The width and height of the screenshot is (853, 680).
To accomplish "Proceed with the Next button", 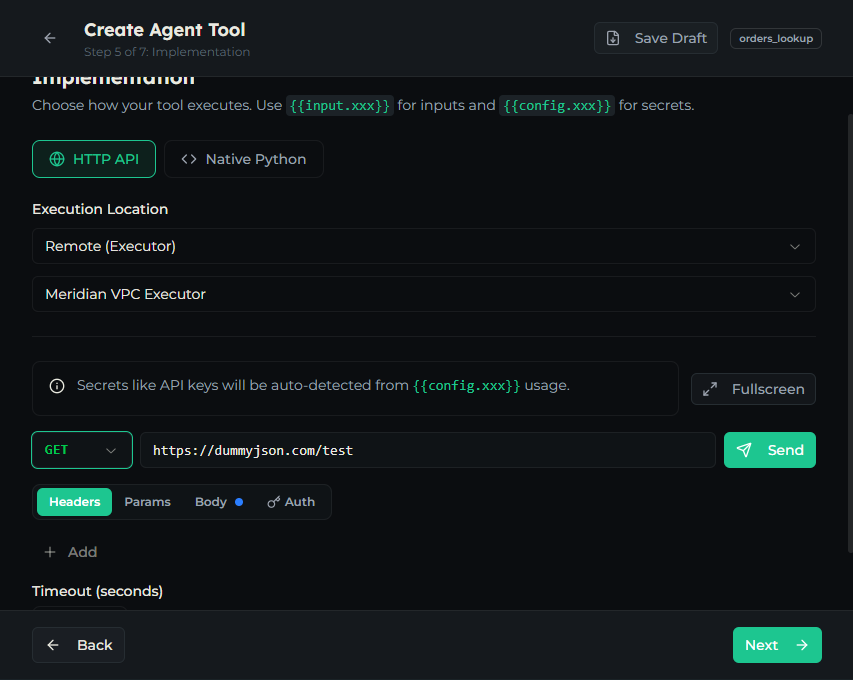I will click(x=777, y=645).
